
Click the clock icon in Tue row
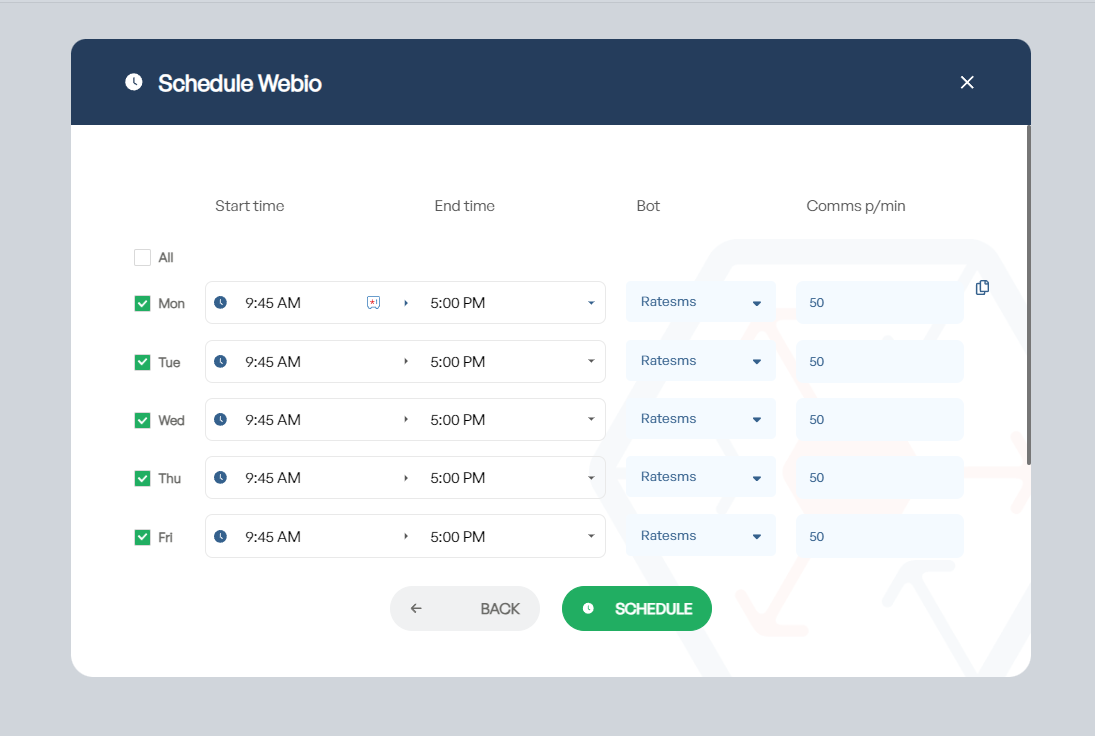point(220,361)
